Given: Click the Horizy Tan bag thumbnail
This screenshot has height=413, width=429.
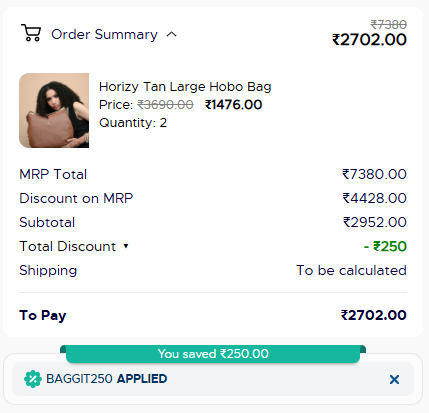Looking at the screenshot, I should [54, 110].
